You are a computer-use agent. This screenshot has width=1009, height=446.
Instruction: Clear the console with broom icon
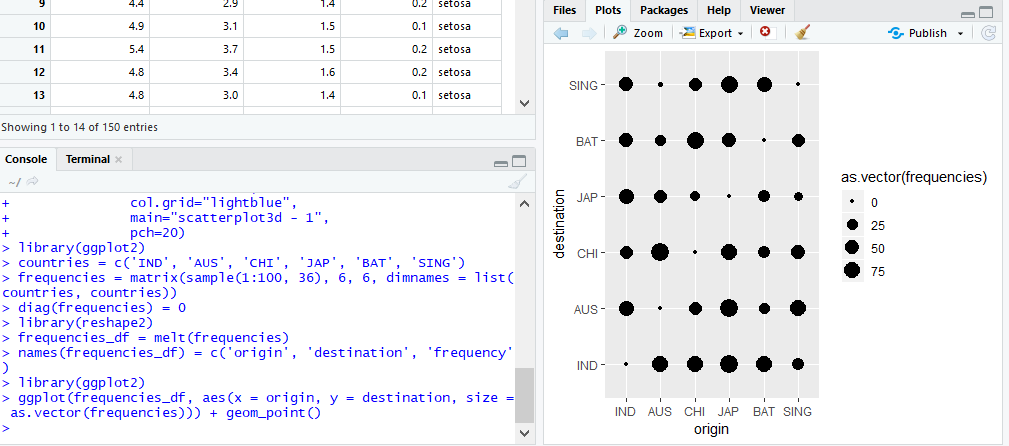[517, 182]
